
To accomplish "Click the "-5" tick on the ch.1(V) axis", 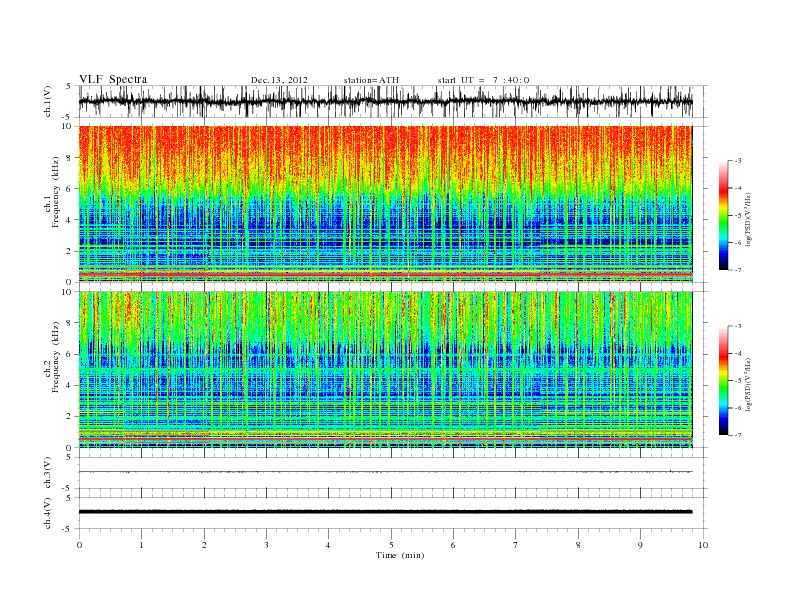I will coord(67,118).
